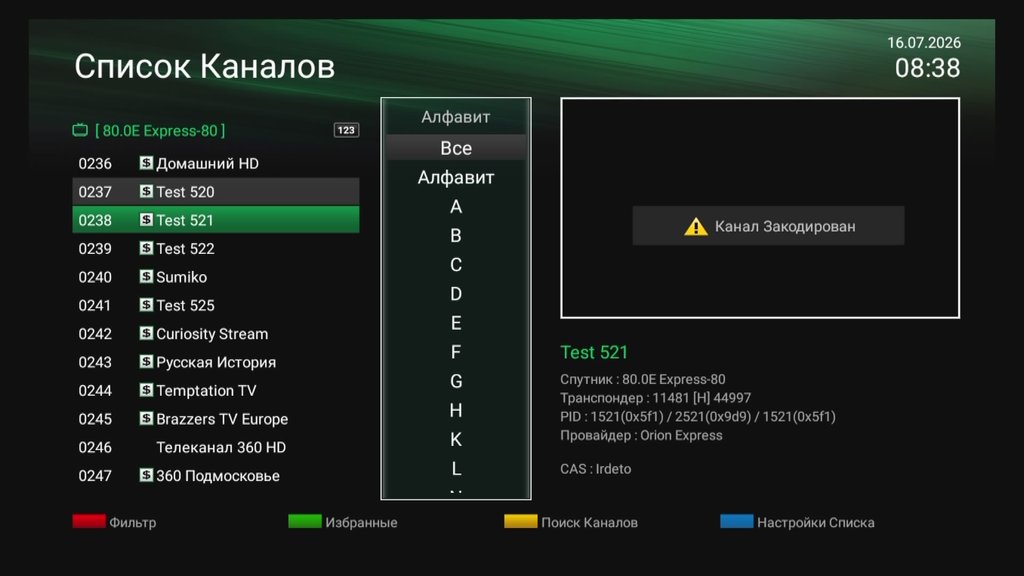1024x576 pixels.
Task: Click the scrambled icon beside Curiosity Stream
Action: coord(146,333)
